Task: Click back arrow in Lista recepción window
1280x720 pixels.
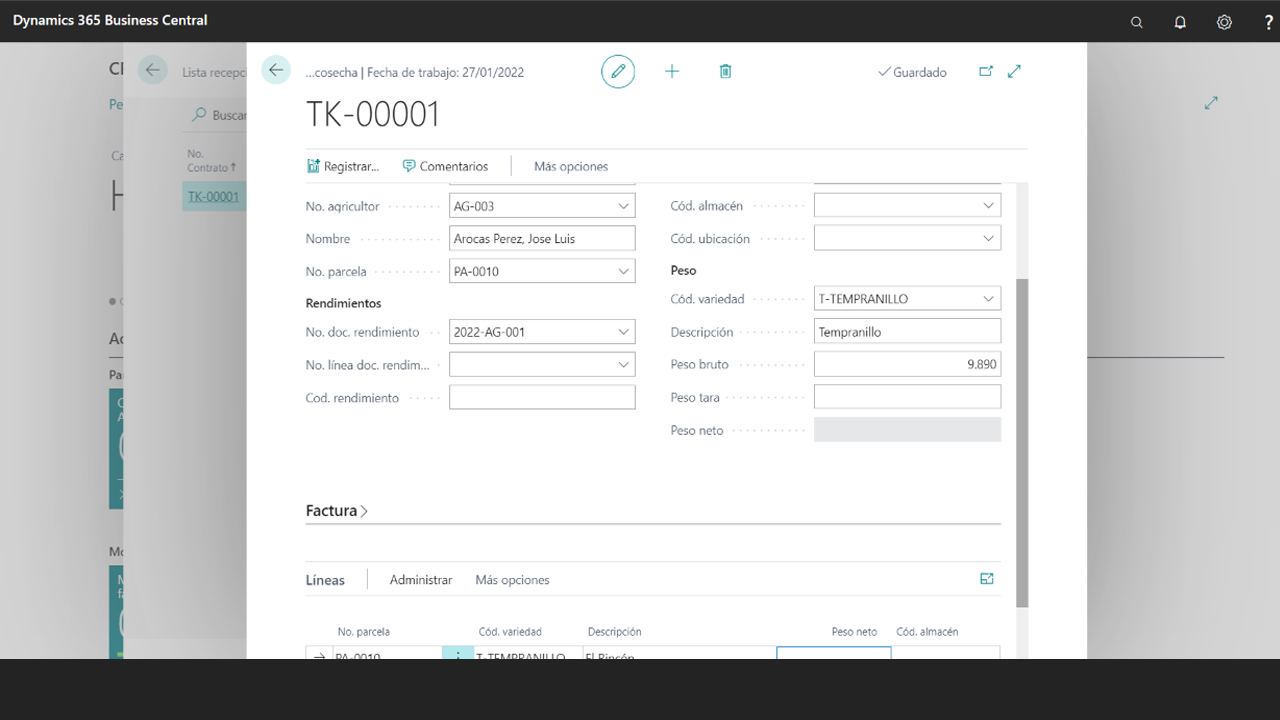Action: pyautogui.click(x=152, y=70)
